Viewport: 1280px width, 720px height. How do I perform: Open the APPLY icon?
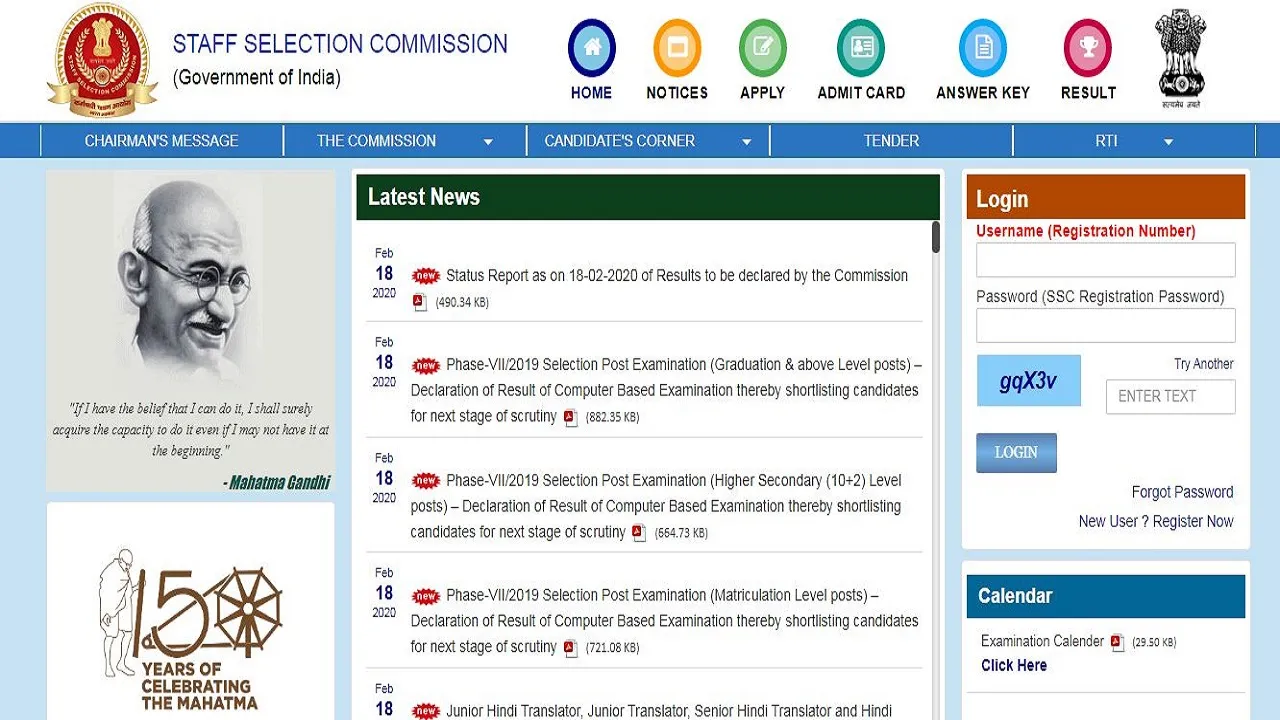(763, 47)
